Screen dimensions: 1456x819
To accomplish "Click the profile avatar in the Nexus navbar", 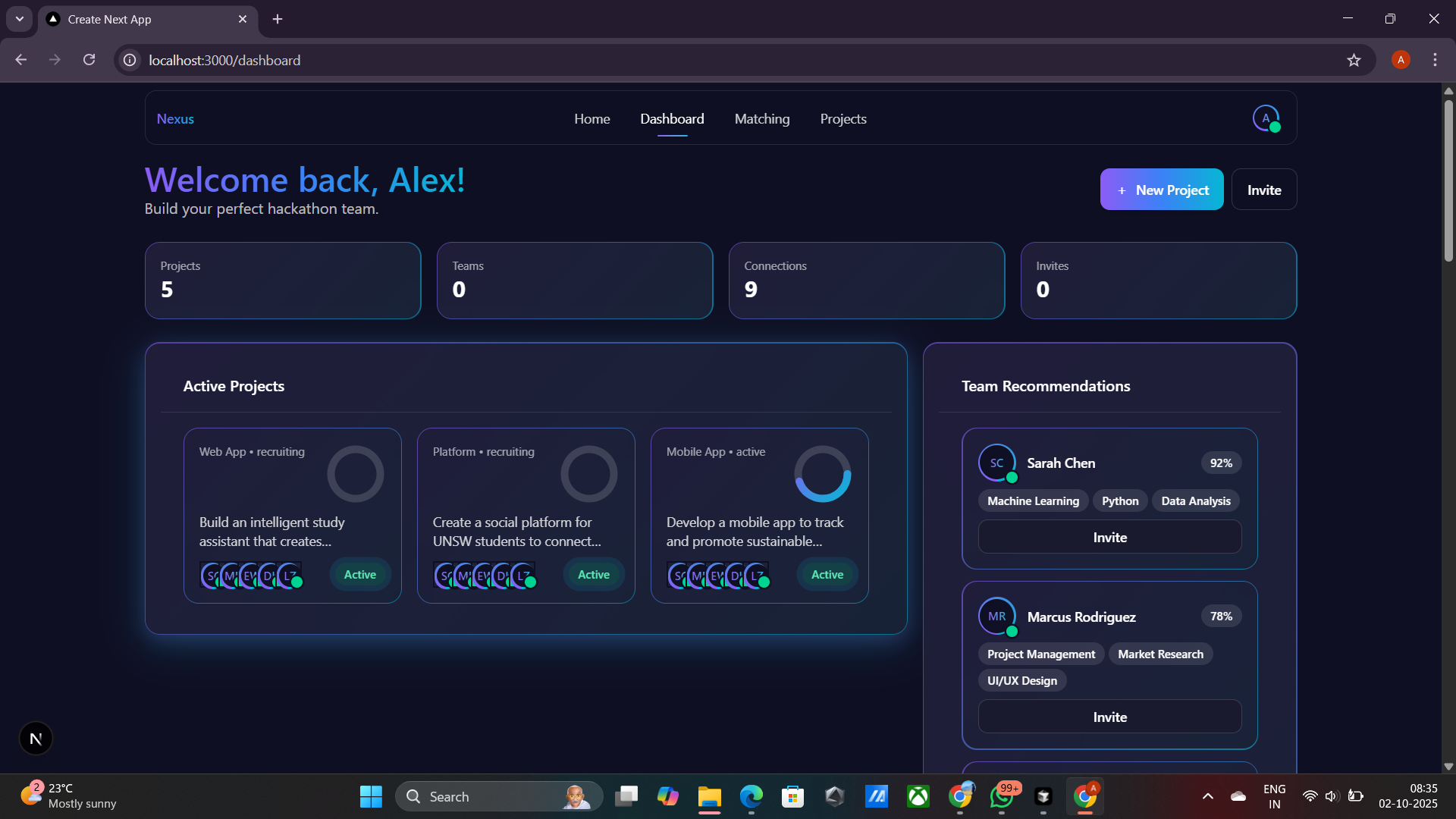I will coord(1266,118).
